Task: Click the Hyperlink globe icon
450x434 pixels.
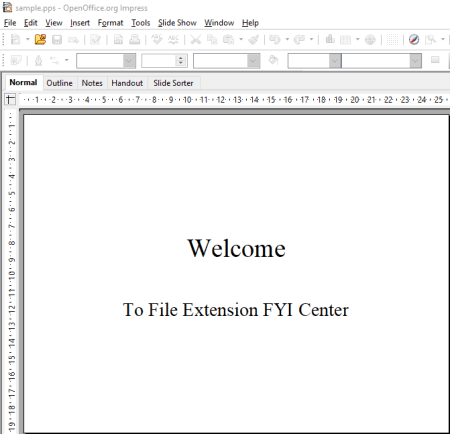Action: pyautogui.click(x=370, y=40)
